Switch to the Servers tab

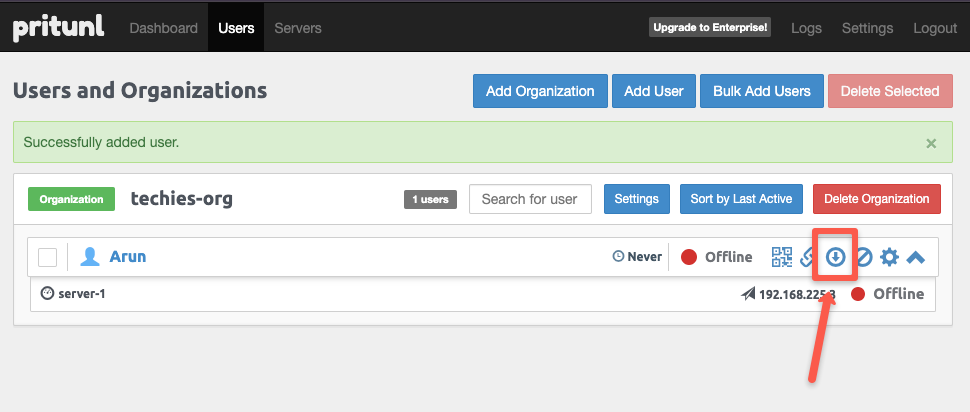click(298, 28)
